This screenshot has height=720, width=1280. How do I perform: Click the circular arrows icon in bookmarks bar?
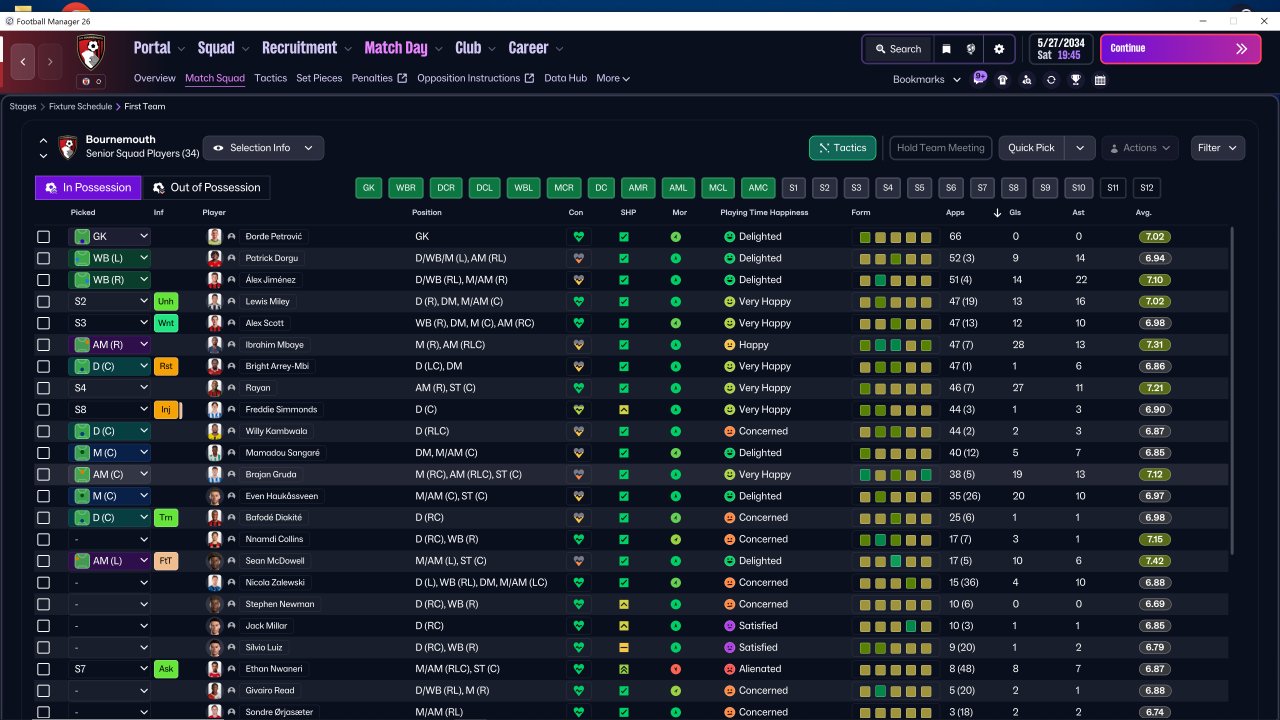pos(1051,80)
